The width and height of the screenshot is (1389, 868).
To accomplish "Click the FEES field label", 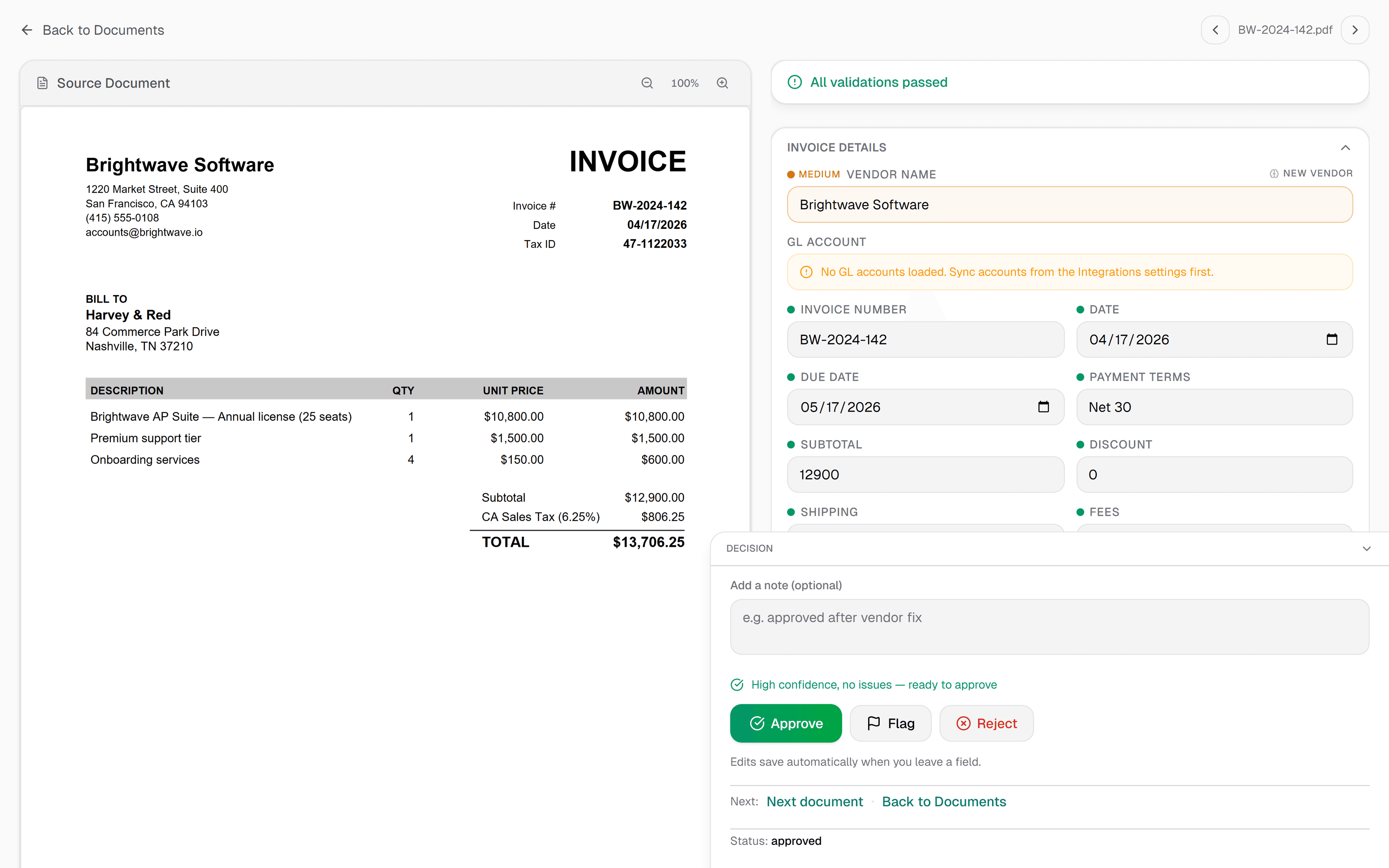I will coord(1104,512).
